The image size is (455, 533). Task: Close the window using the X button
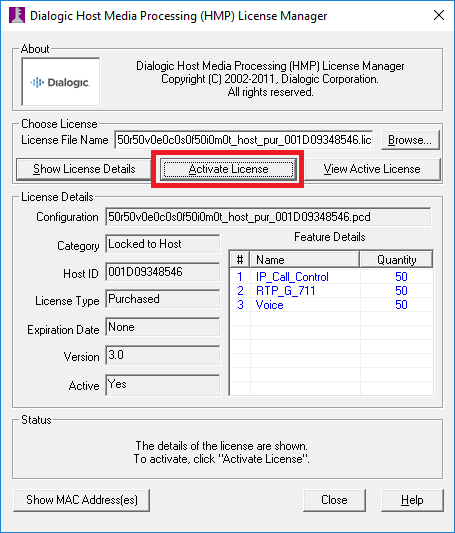(439, 15)
